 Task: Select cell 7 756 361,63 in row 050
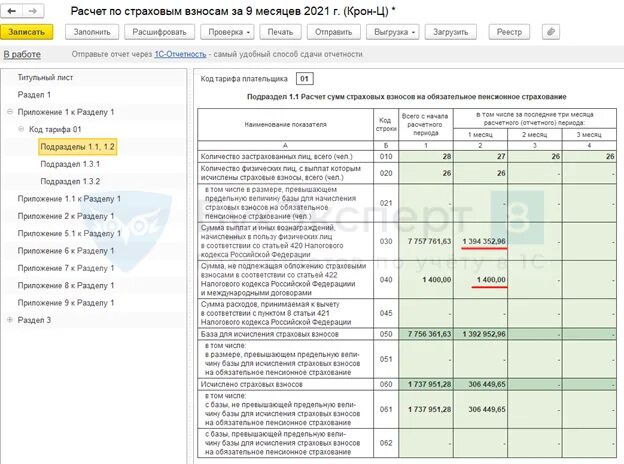426,334
